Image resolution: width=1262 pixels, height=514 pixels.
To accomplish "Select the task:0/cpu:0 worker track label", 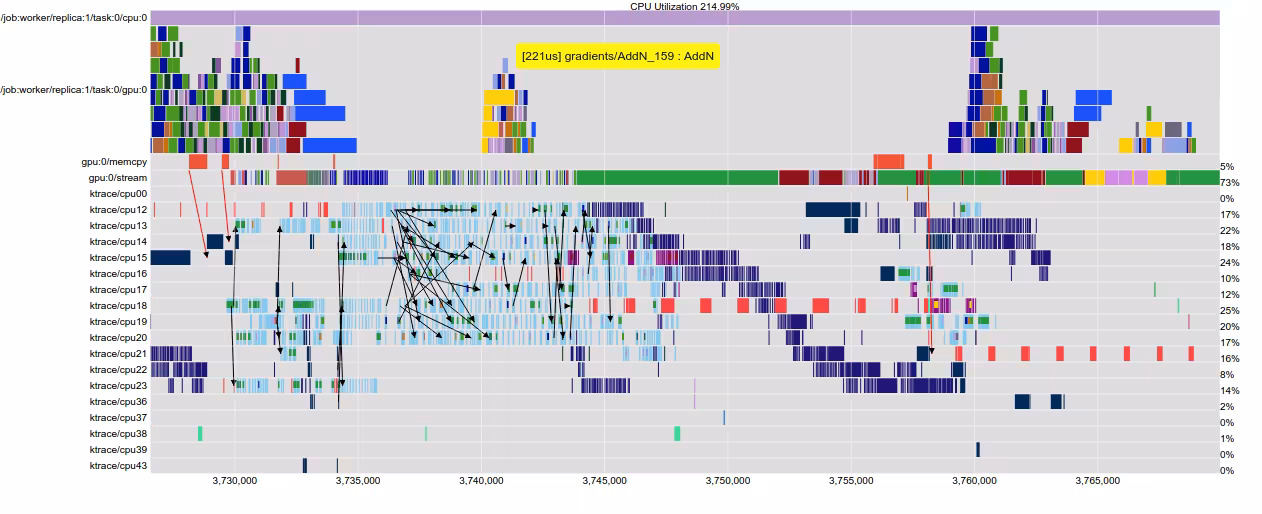I will point(74,18).
